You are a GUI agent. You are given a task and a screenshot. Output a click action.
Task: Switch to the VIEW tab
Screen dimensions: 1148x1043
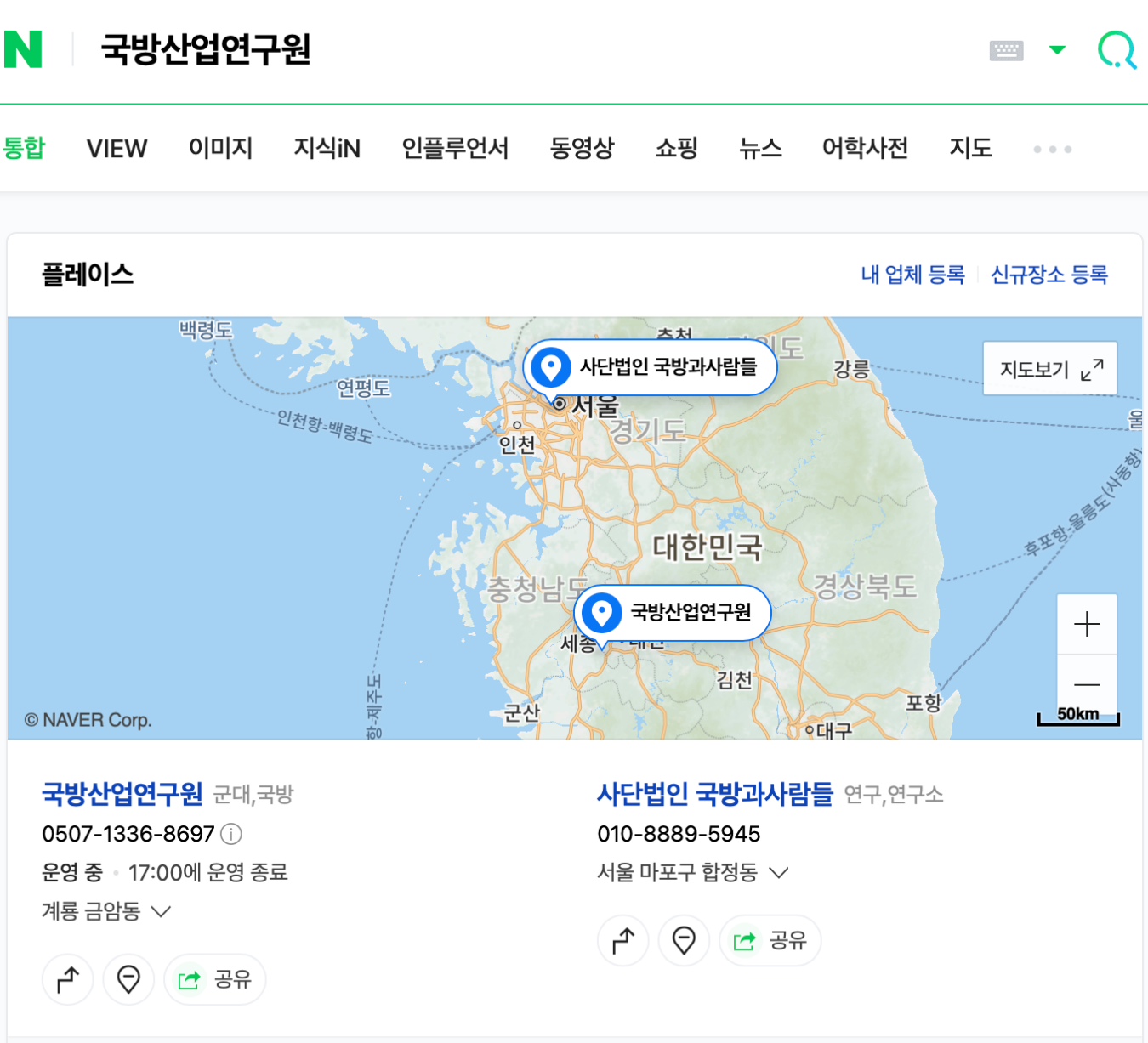pyautogui.click(x=117, y=149)
